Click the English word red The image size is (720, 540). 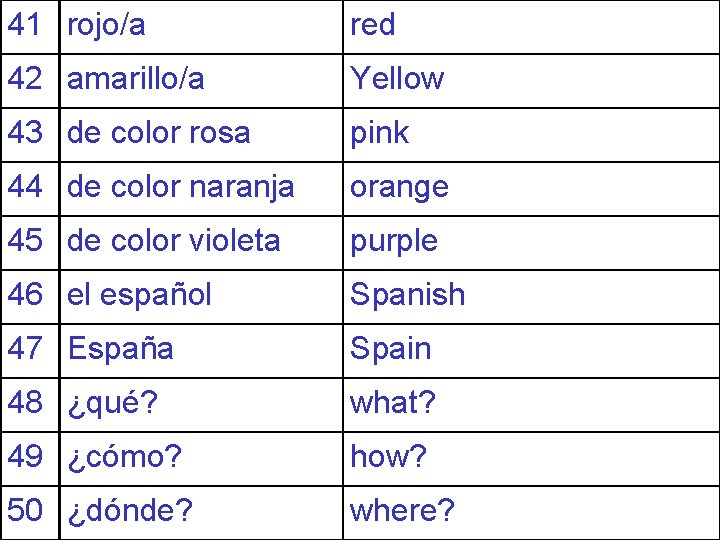pyautogui.click(x=372, y=25)
